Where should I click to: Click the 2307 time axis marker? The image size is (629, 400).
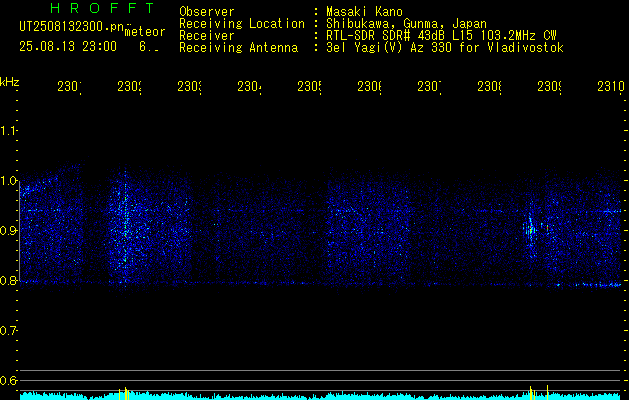coord(429,87)
